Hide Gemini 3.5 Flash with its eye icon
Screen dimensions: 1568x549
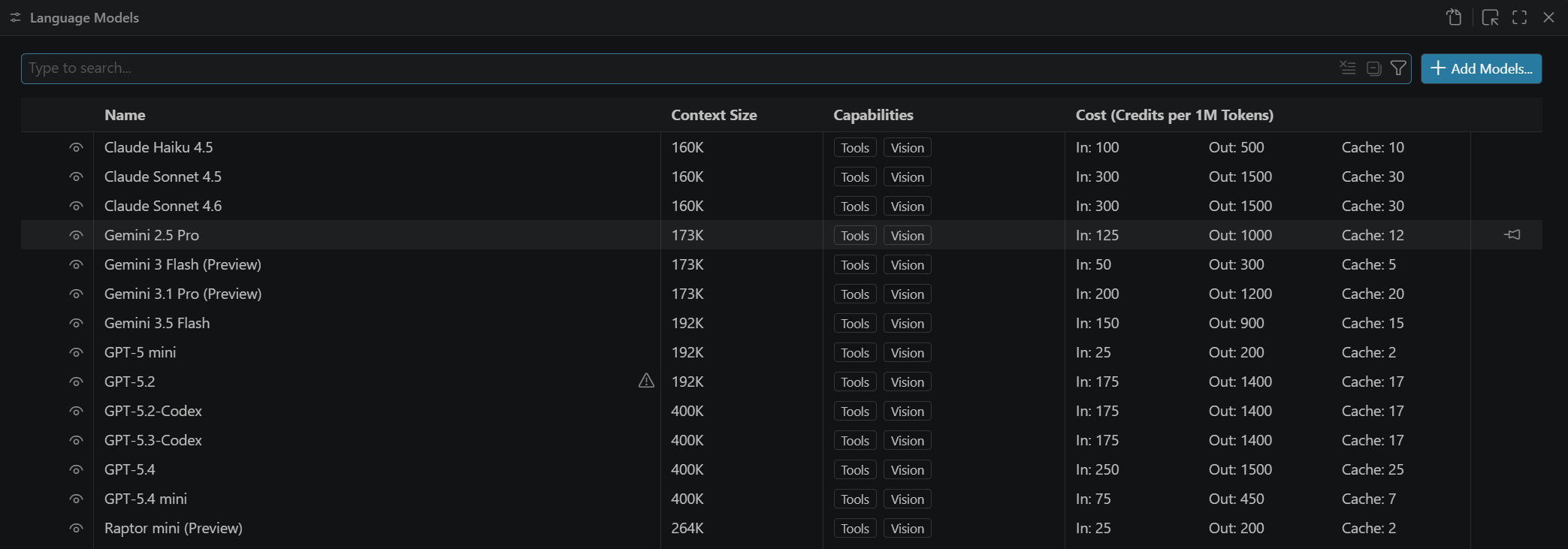point(76,323)
